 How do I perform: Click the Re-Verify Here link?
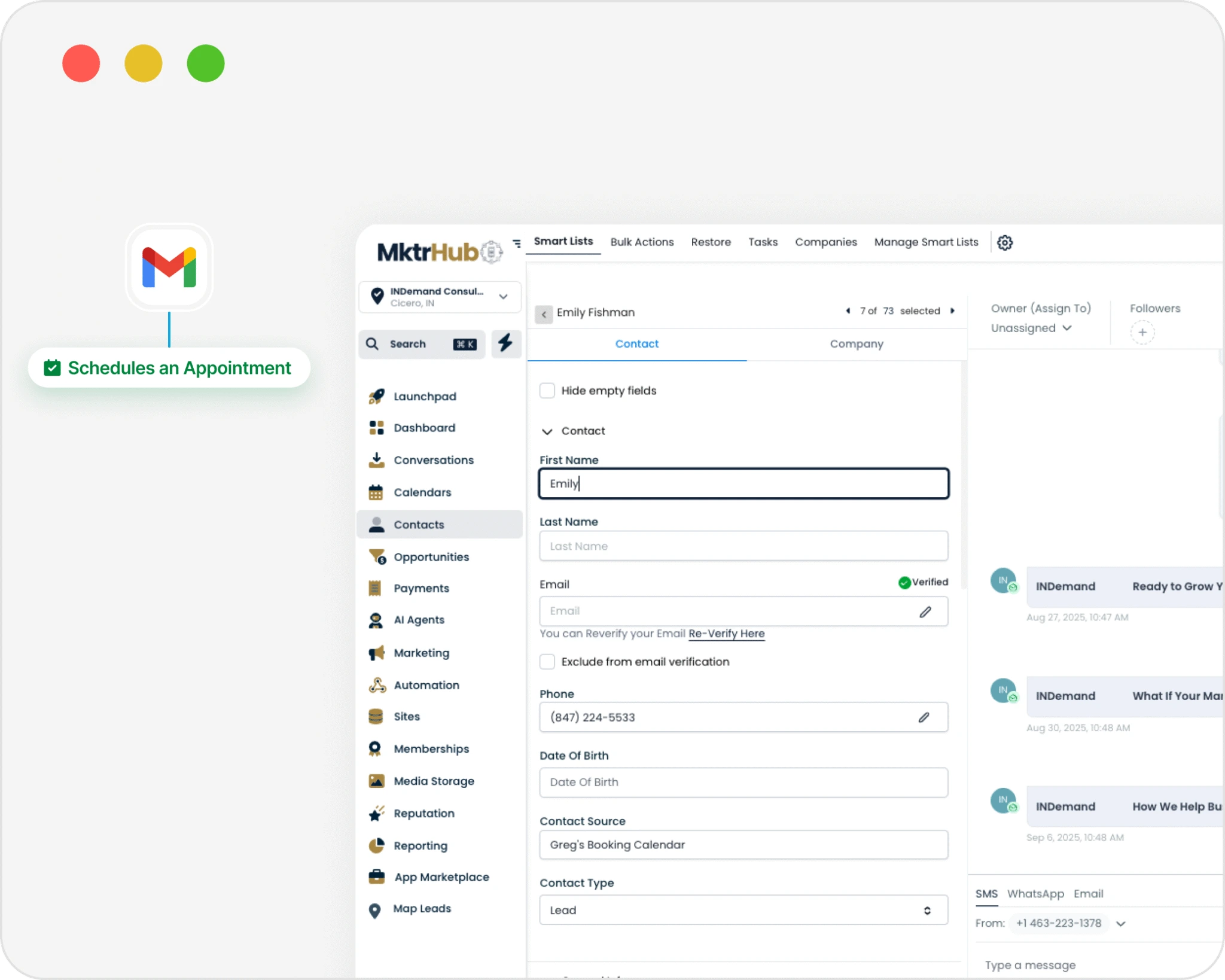pos(726,634)
